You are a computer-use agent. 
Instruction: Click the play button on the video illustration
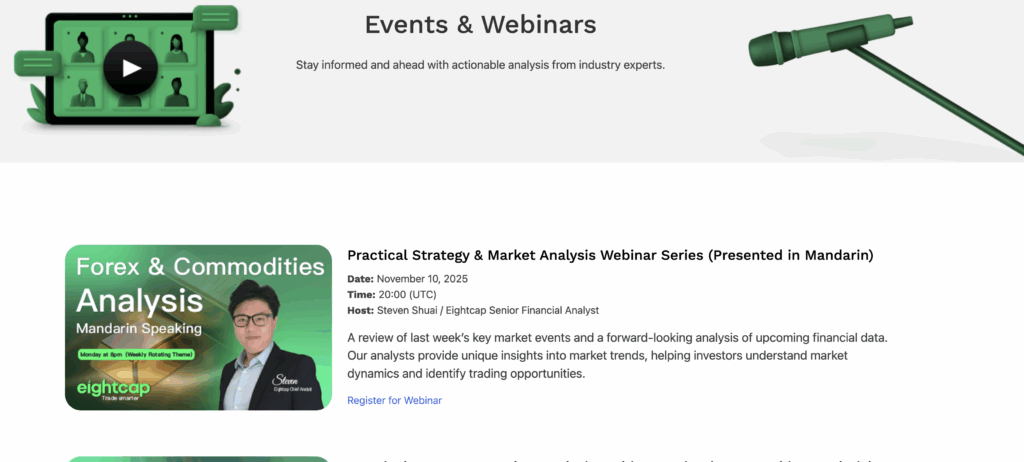pyautogui.click(x=130, y=68)
